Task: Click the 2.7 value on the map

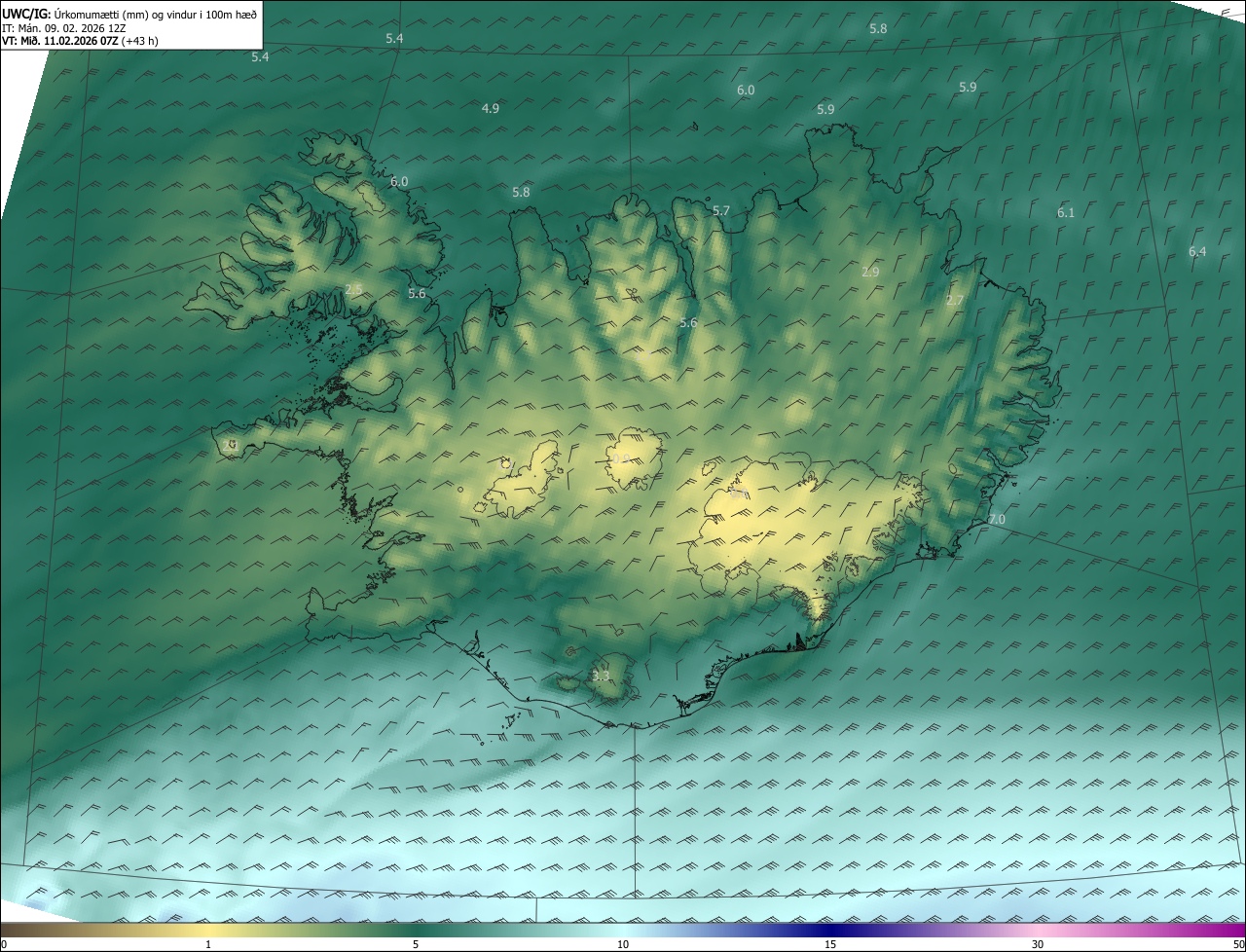Action: point(954,301)
